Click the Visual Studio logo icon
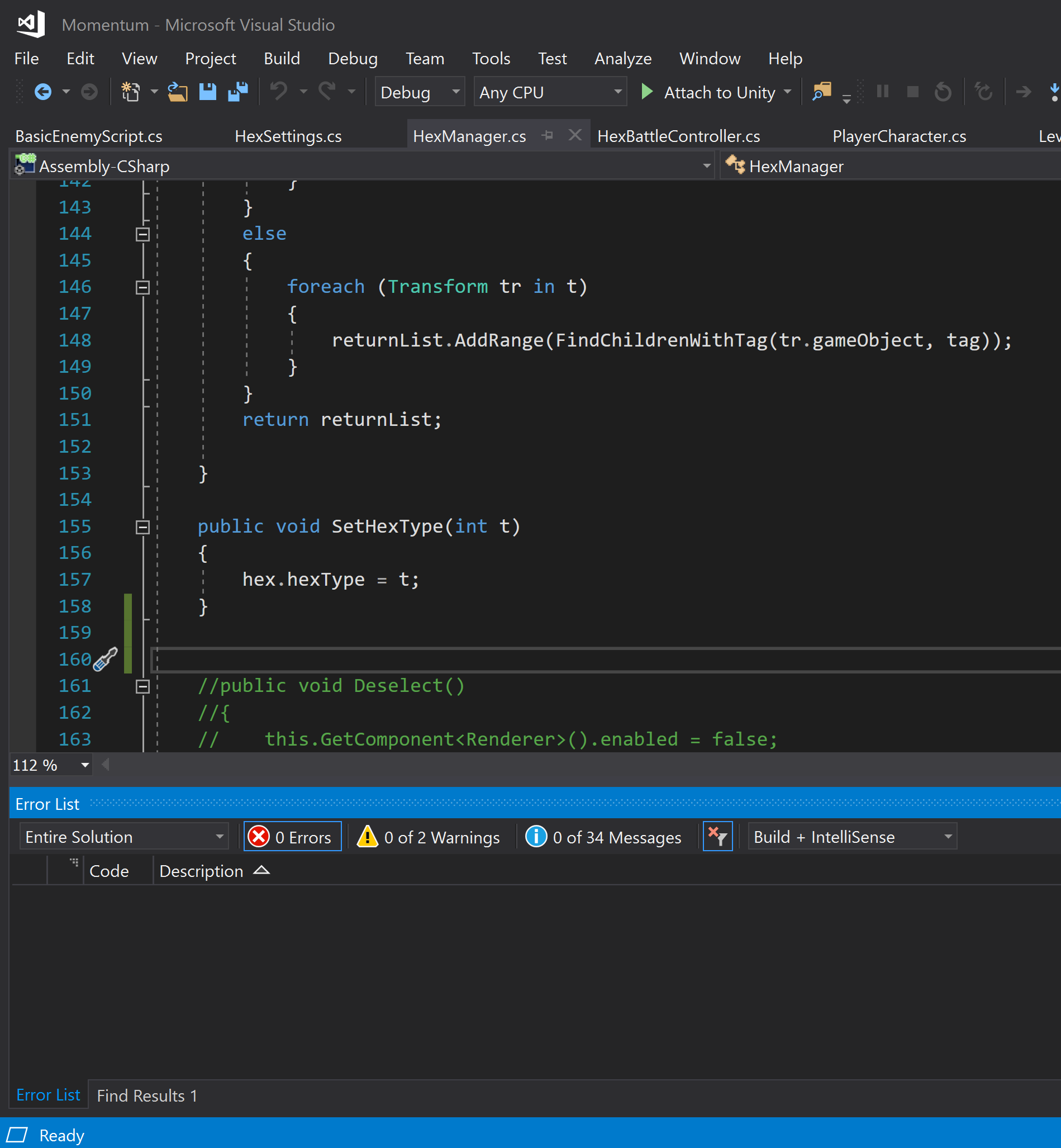1061x1148 pixels. click(31, 24)
